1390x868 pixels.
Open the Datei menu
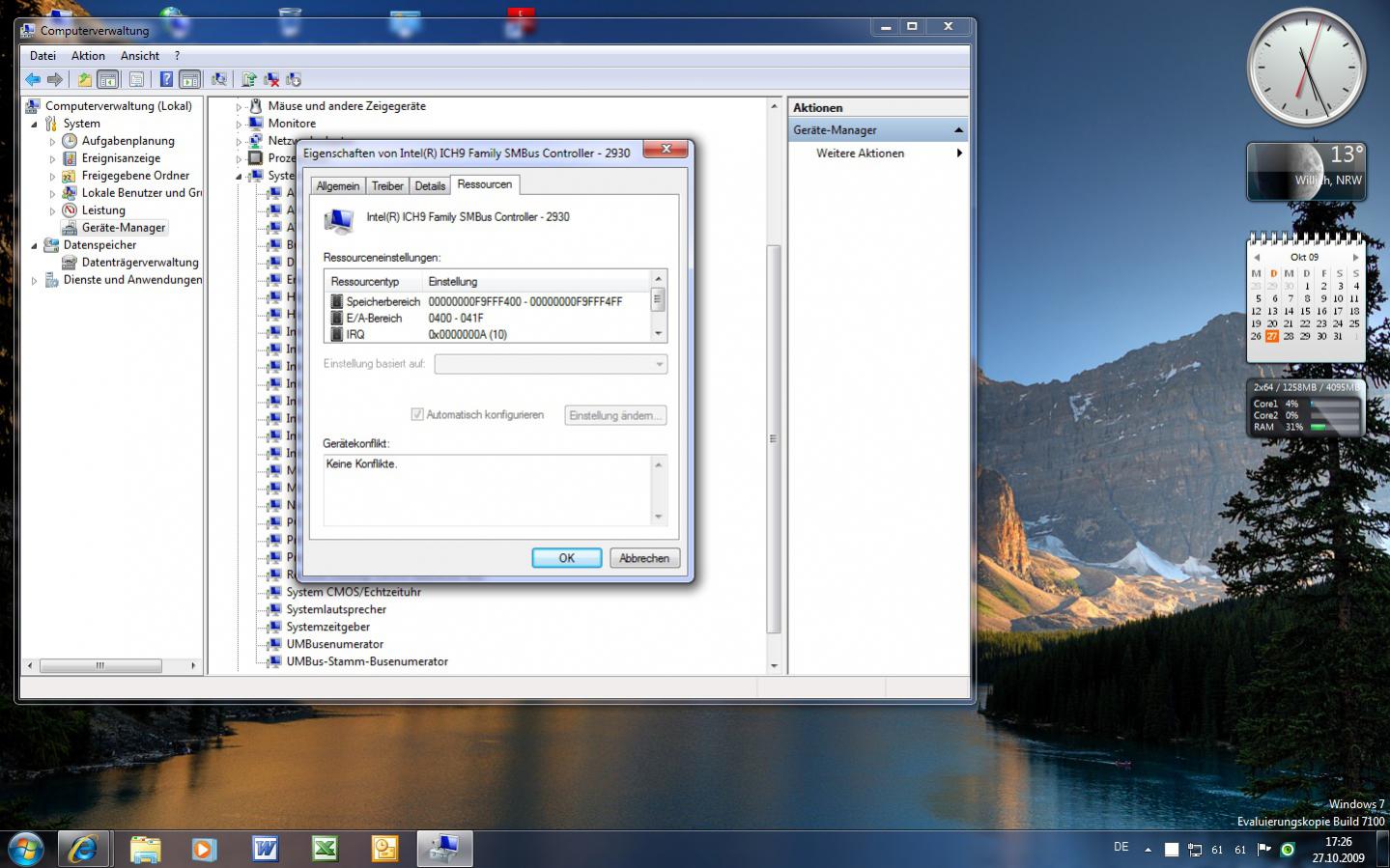click(x=43, y=56)
